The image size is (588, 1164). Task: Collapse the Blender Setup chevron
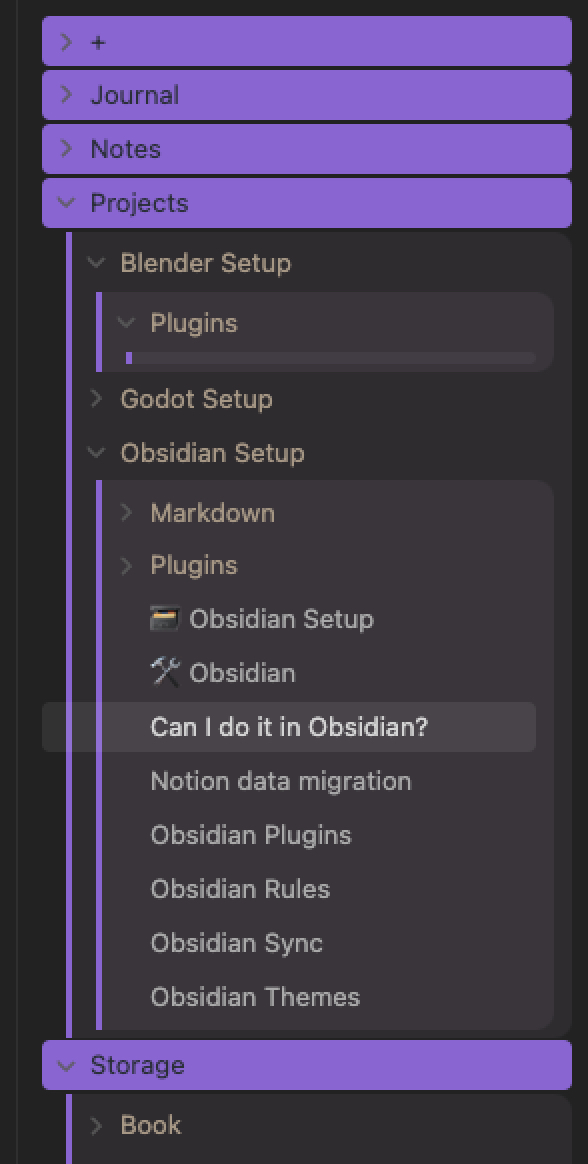pos(97,263)
